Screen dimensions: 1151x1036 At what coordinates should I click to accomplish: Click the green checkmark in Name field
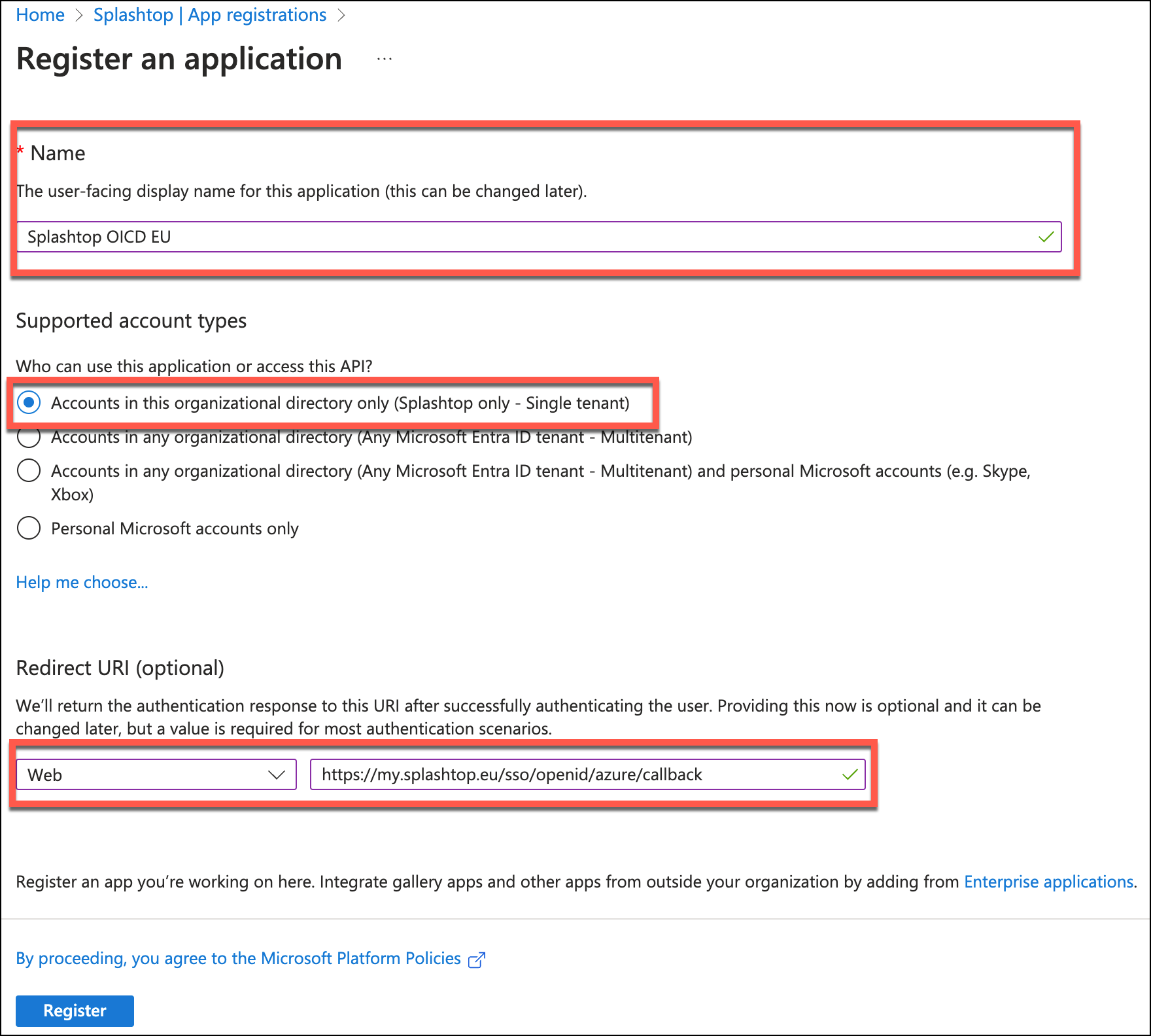(x=1046, y=237)
